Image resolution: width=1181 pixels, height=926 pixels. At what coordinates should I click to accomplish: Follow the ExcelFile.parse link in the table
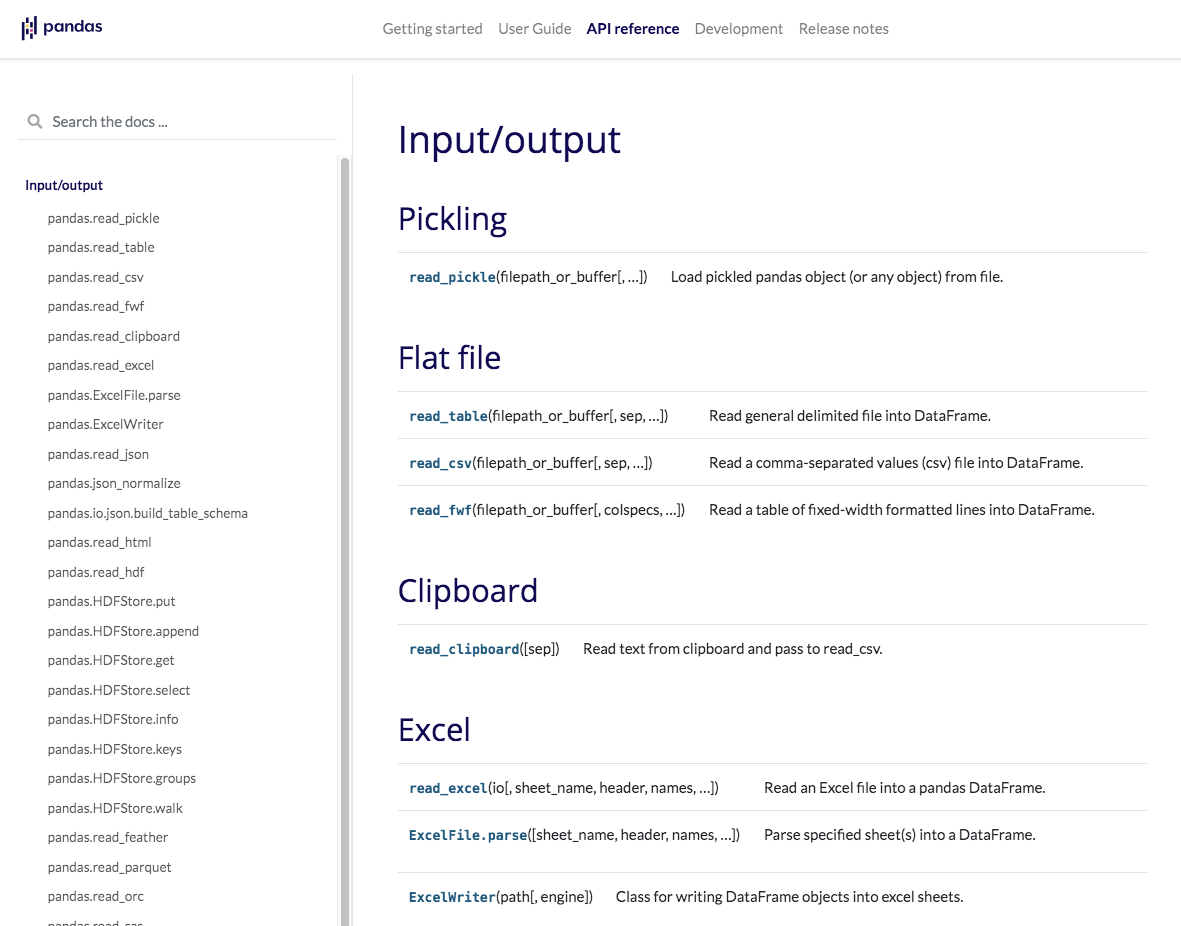(x=468, y=835)
